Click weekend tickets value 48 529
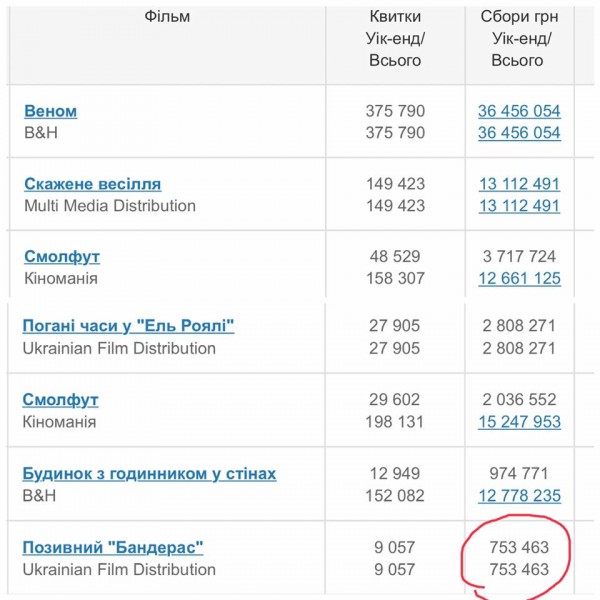600x600 pixels. pos(395,256)
